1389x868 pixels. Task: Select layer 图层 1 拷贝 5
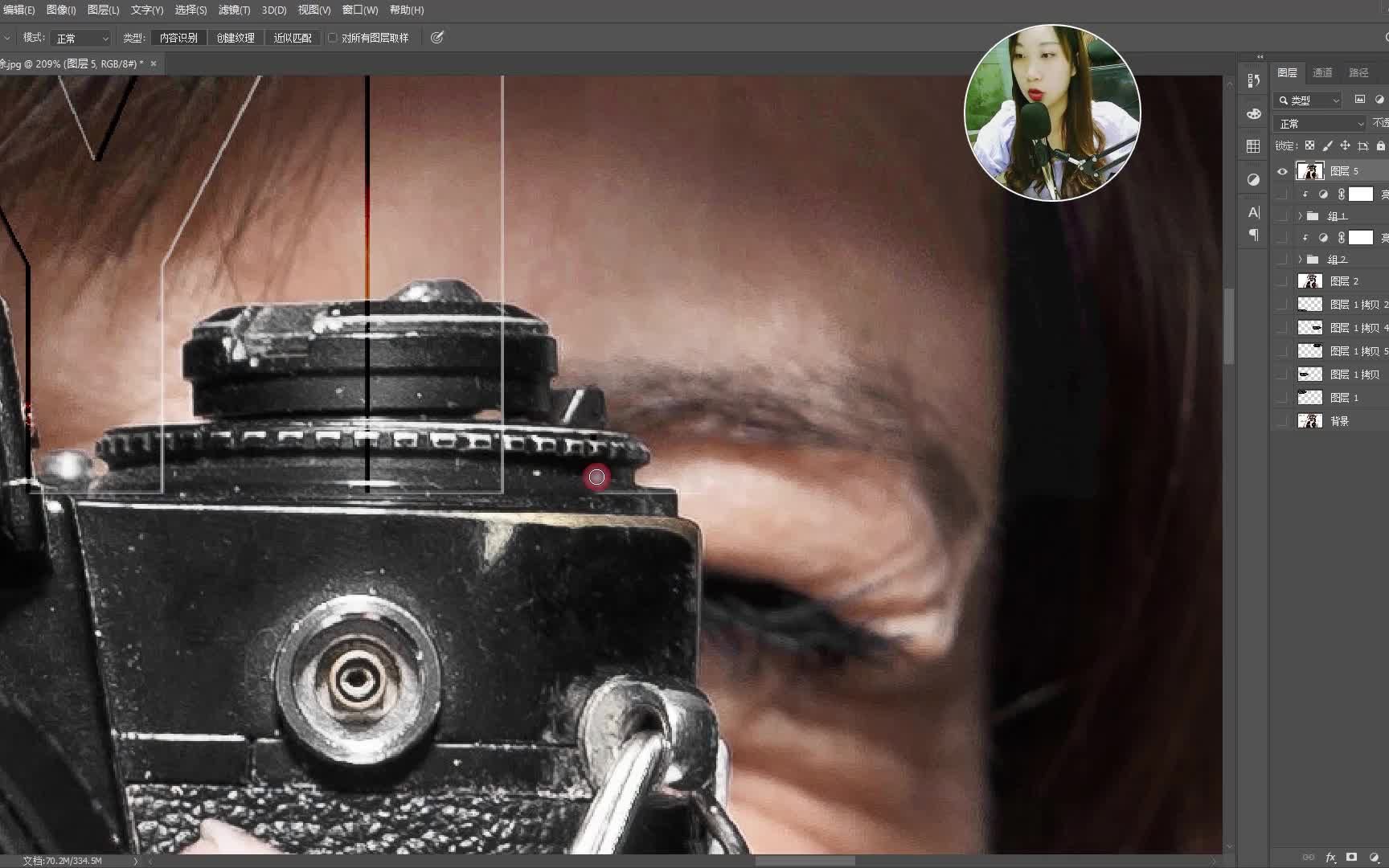pos(1331,350)
